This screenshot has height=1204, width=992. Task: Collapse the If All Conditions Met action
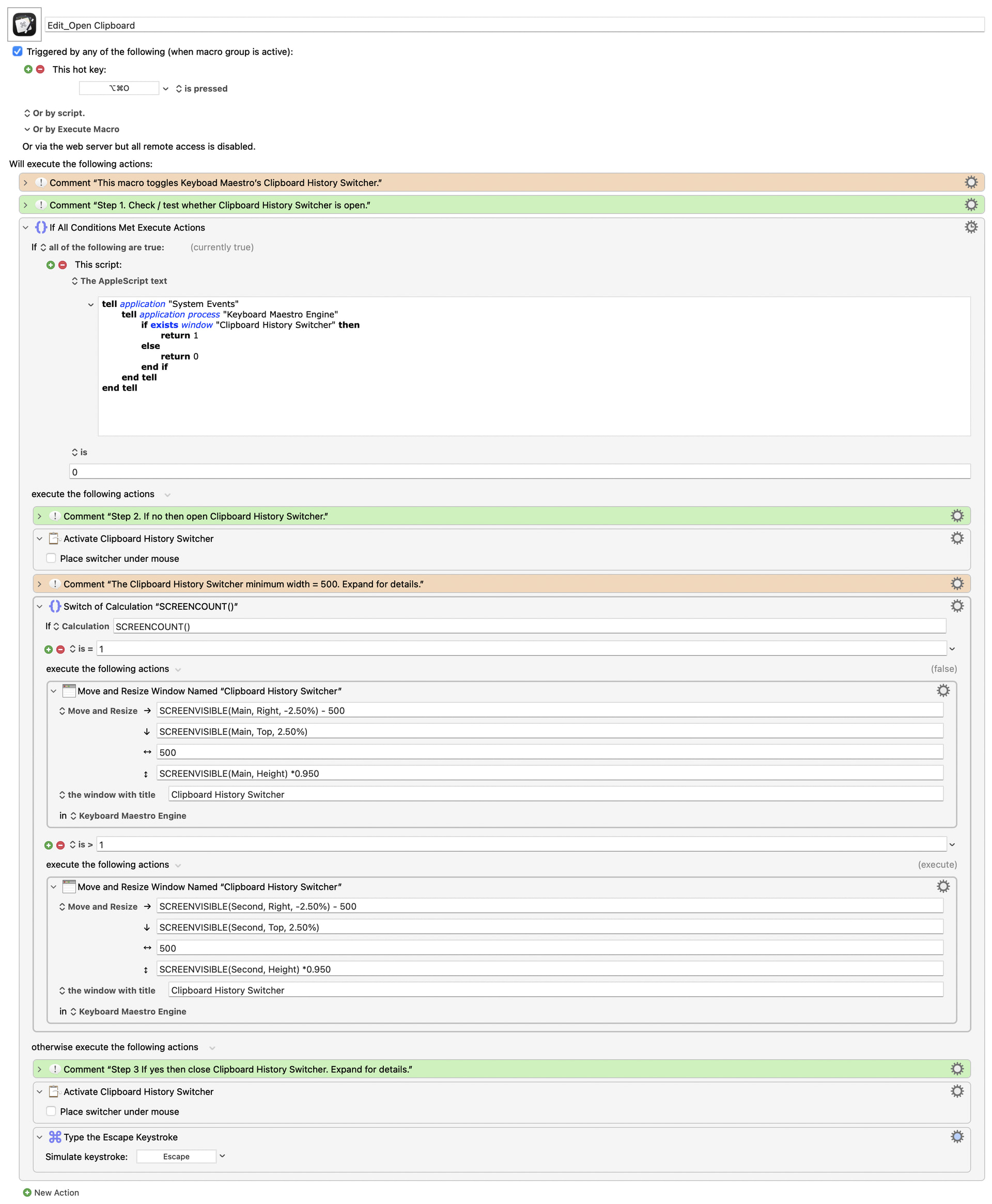click(26, 227)
